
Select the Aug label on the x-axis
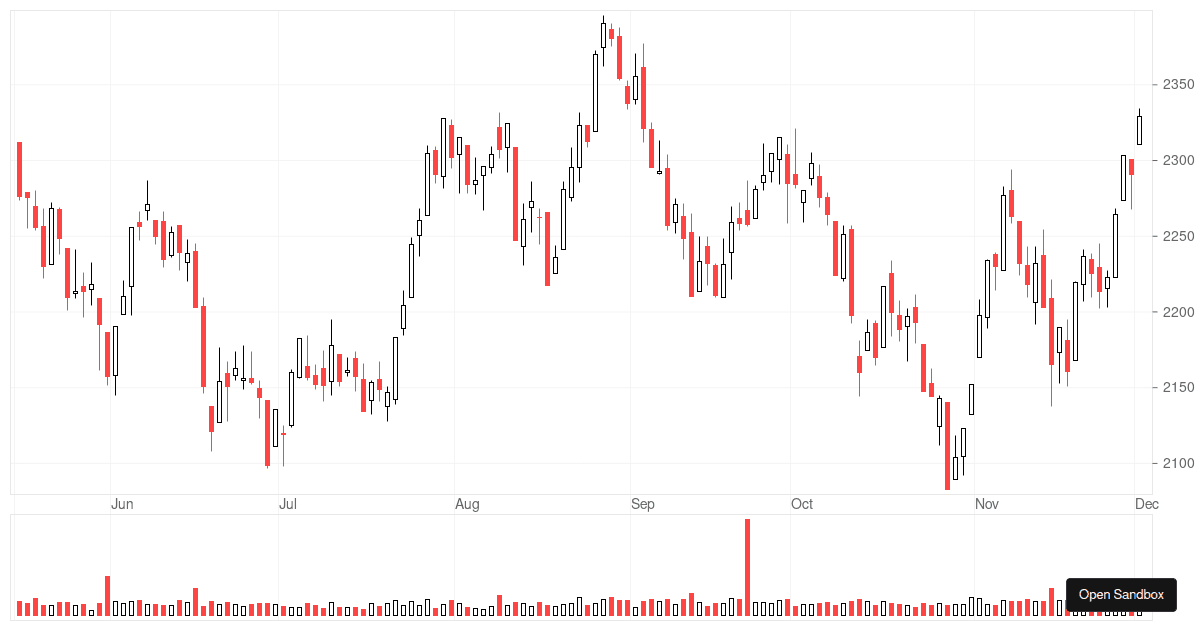[466, 504]
